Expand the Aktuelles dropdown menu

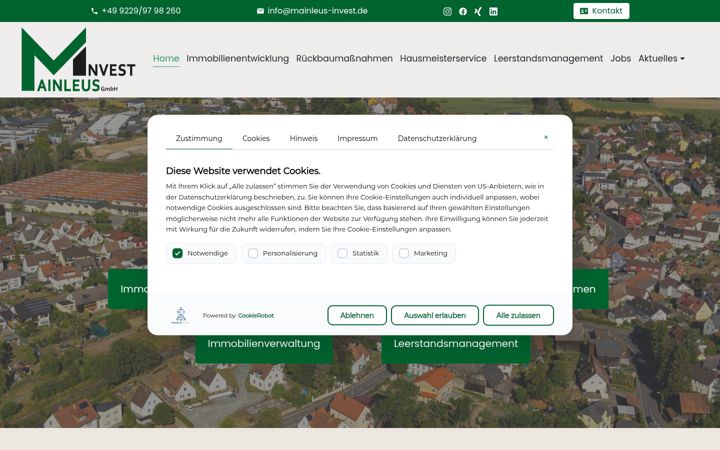[661, 58]
